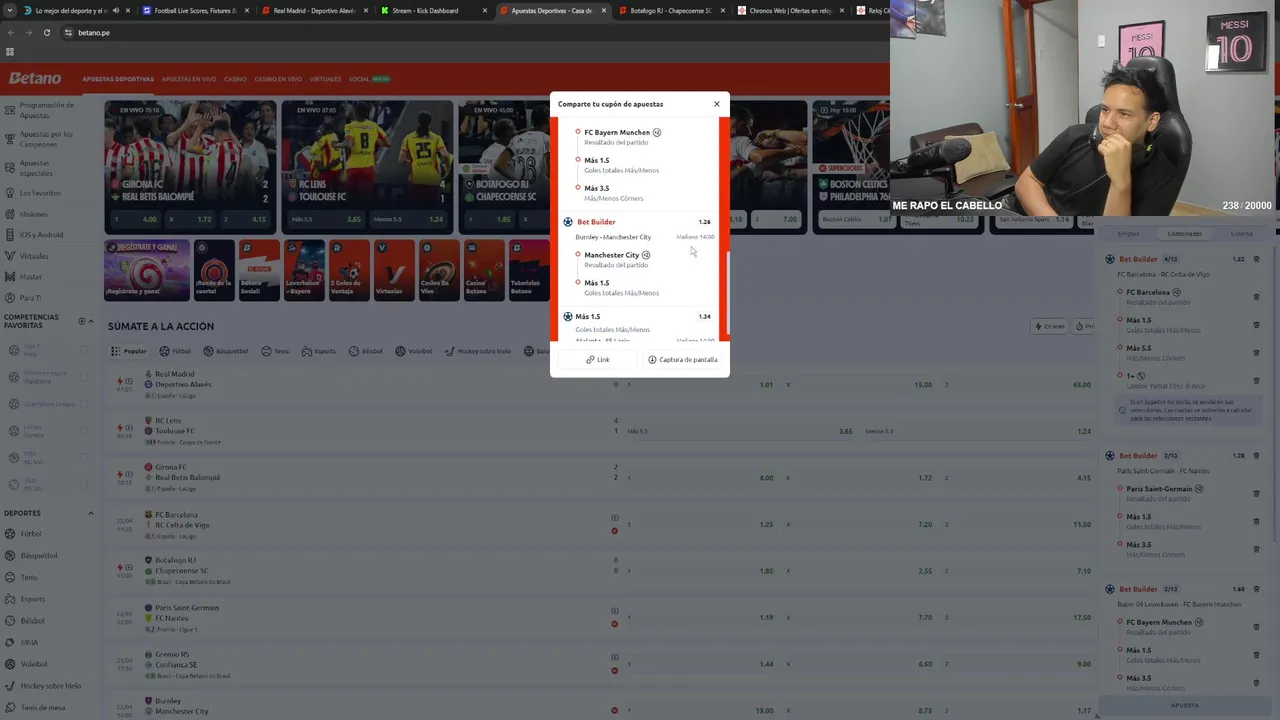Open RC Lens vs Toulouse live card
This screenshot has height=720, width=1280.
pos(367,166)
